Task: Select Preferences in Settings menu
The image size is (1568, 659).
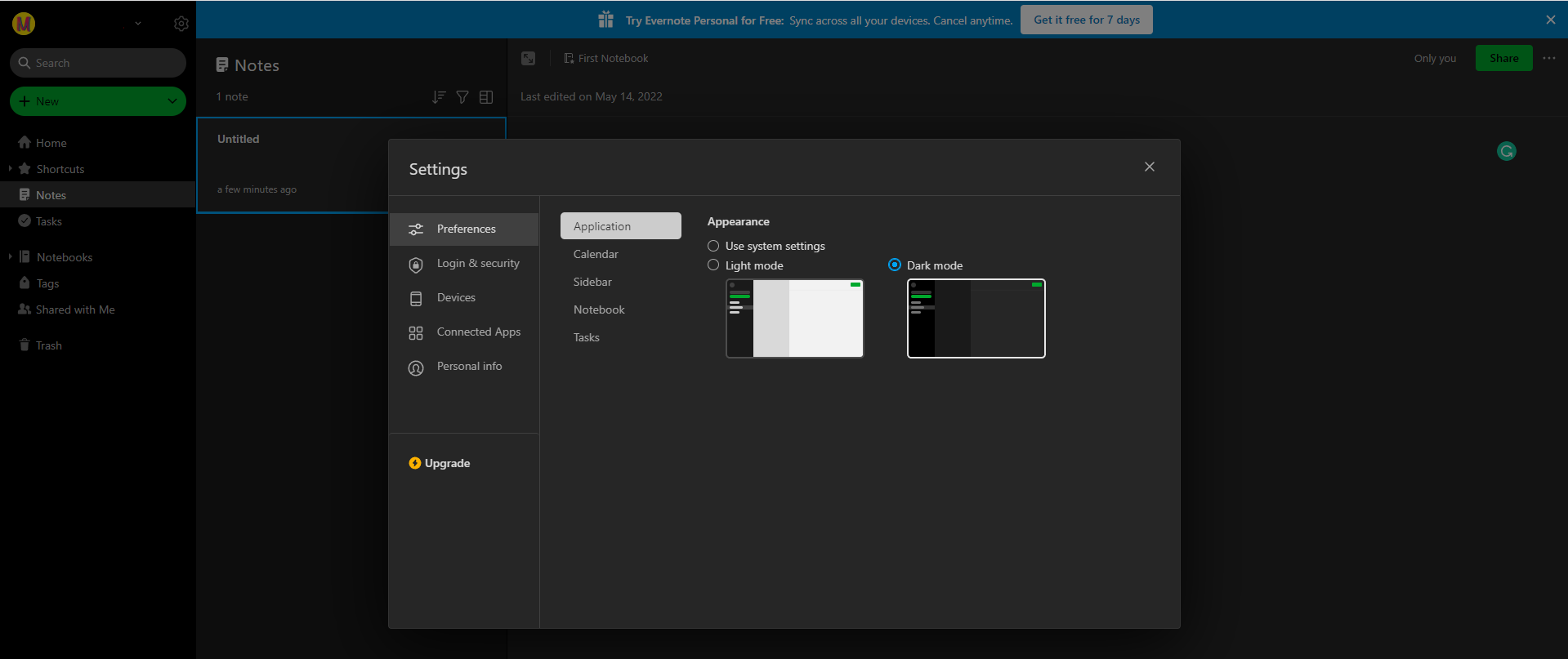Action: pyautogui.click(x=464, y=229)
